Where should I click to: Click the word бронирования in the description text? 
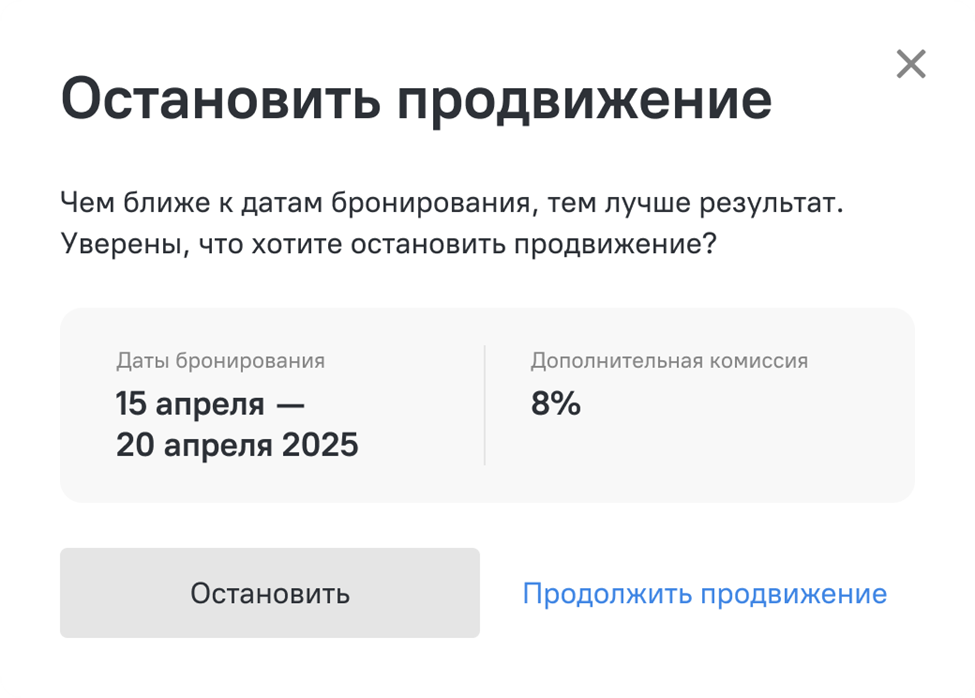[430, 204]
